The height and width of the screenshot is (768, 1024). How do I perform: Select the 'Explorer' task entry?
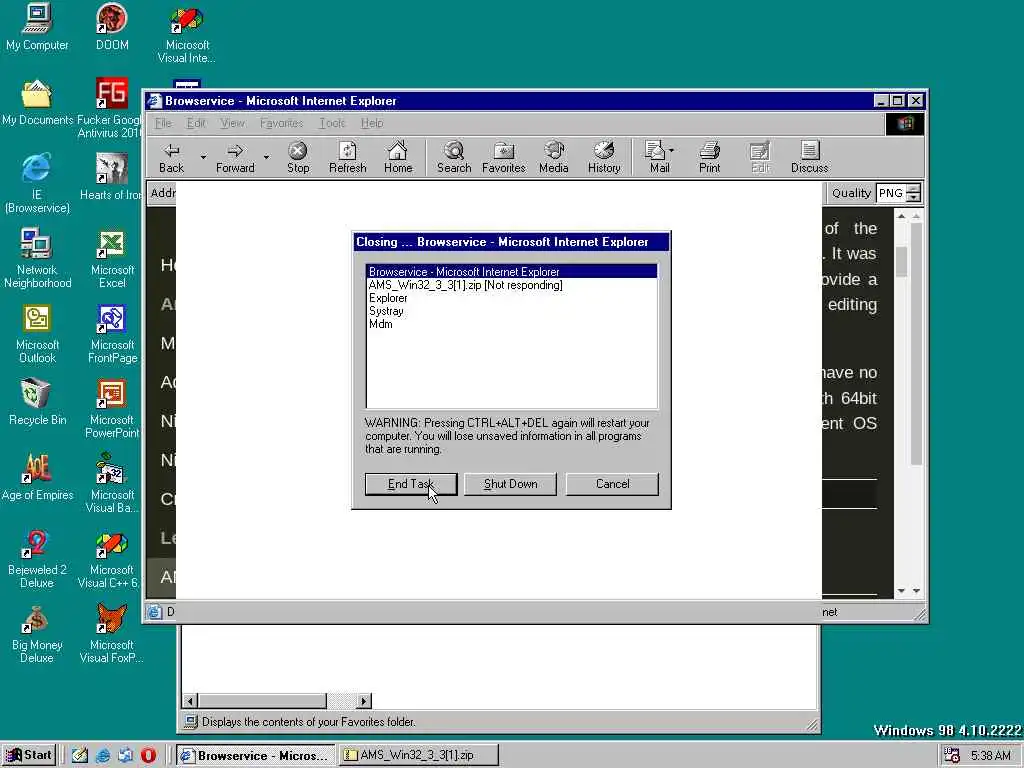512,298
